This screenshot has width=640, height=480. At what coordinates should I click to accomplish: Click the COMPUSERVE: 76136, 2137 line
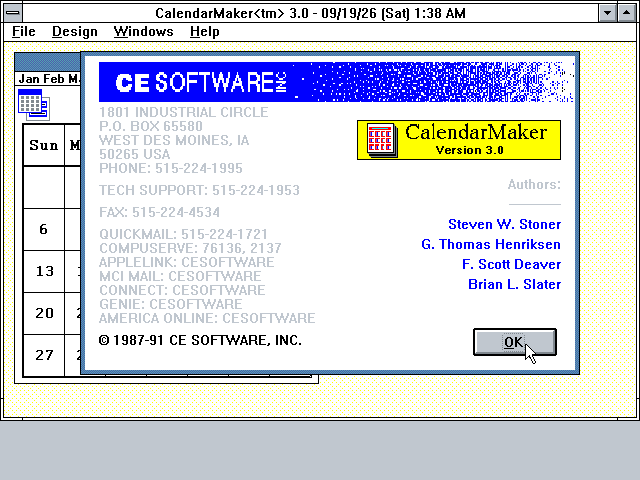(190, 248)
